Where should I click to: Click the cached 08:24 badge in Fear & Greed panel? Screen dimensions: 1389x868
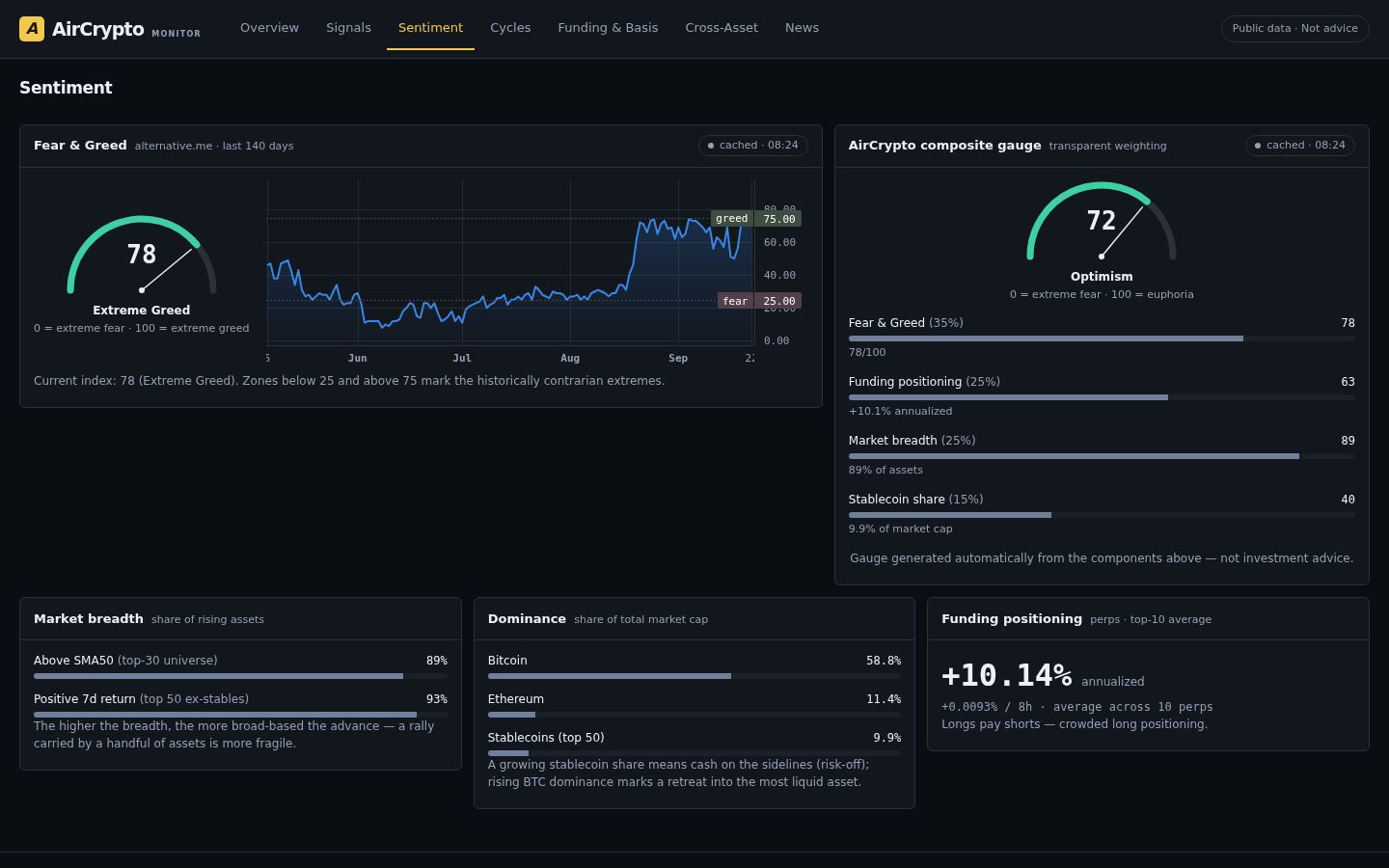click(x=753, y=145)
